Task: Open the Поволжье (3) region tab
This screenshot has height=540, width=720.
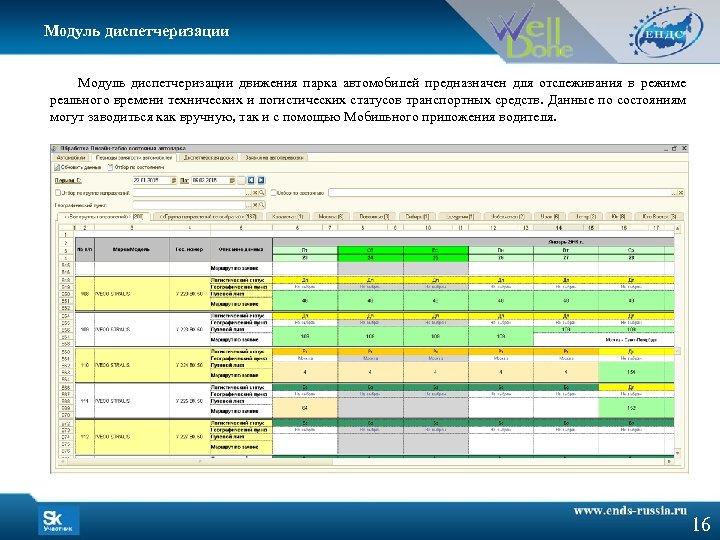Action: [374, 216]
